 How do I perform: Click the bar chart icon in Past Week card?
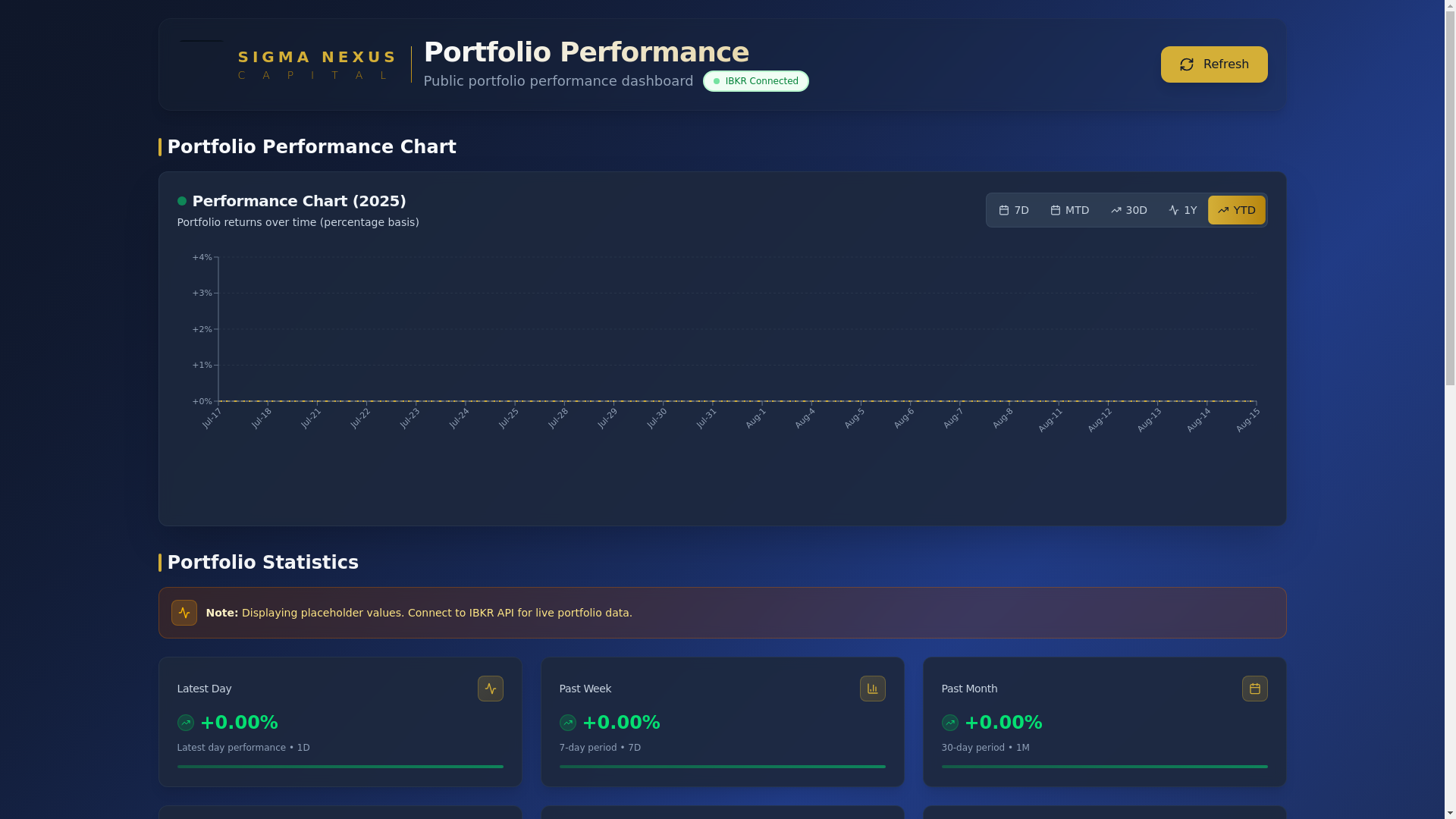coord(872,689)
